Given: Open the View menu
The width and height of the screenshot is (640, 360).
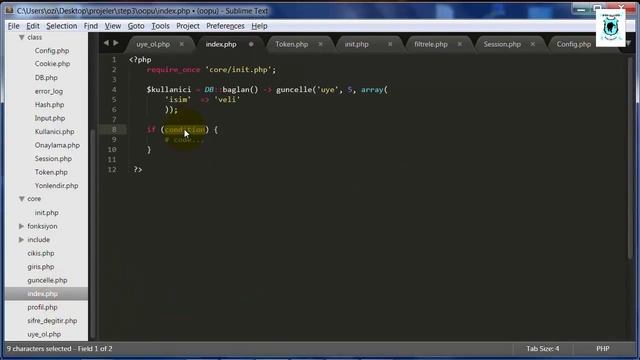Looking at the screenshot, I should pos(113,26).
